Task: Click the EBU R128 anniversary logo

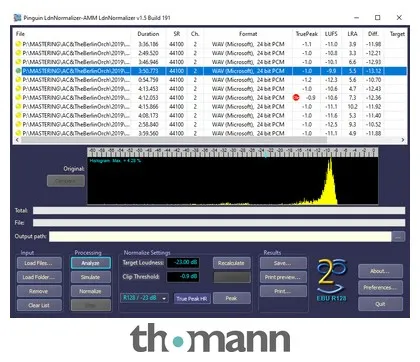Action: click(x=332, y=280)
